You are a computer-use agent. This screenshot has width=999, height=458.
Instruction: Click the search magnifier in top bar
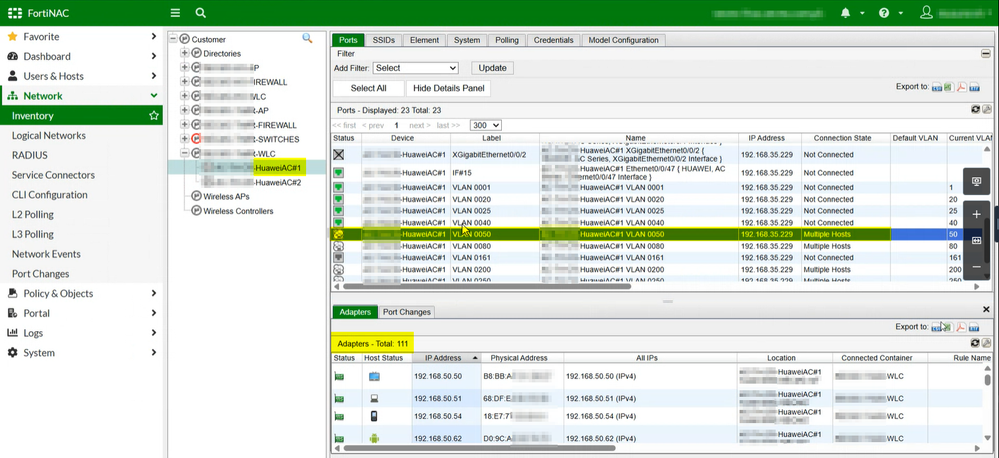tap(201, 13)
